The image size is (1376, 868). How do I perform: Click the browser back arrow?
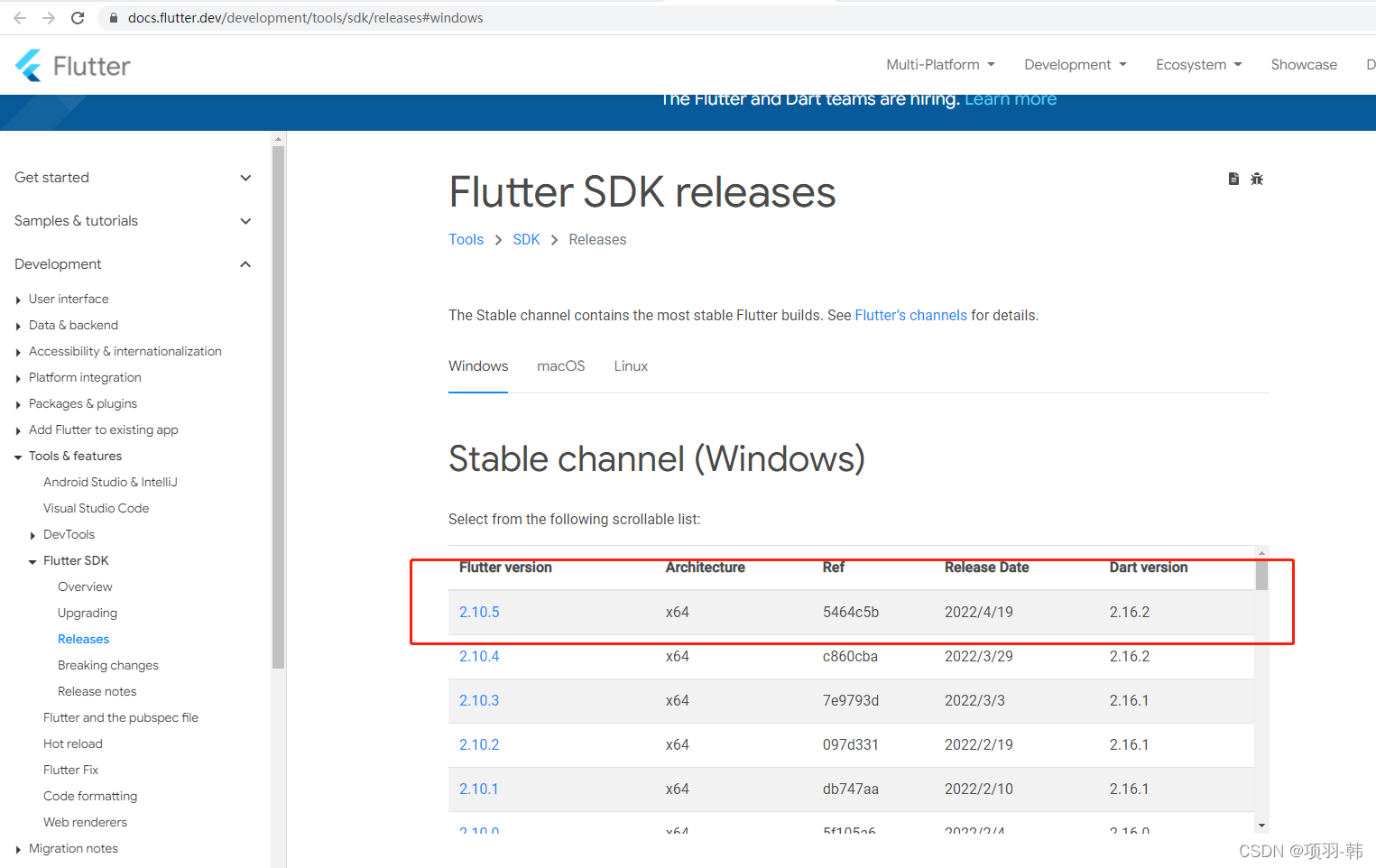[19, 17]
